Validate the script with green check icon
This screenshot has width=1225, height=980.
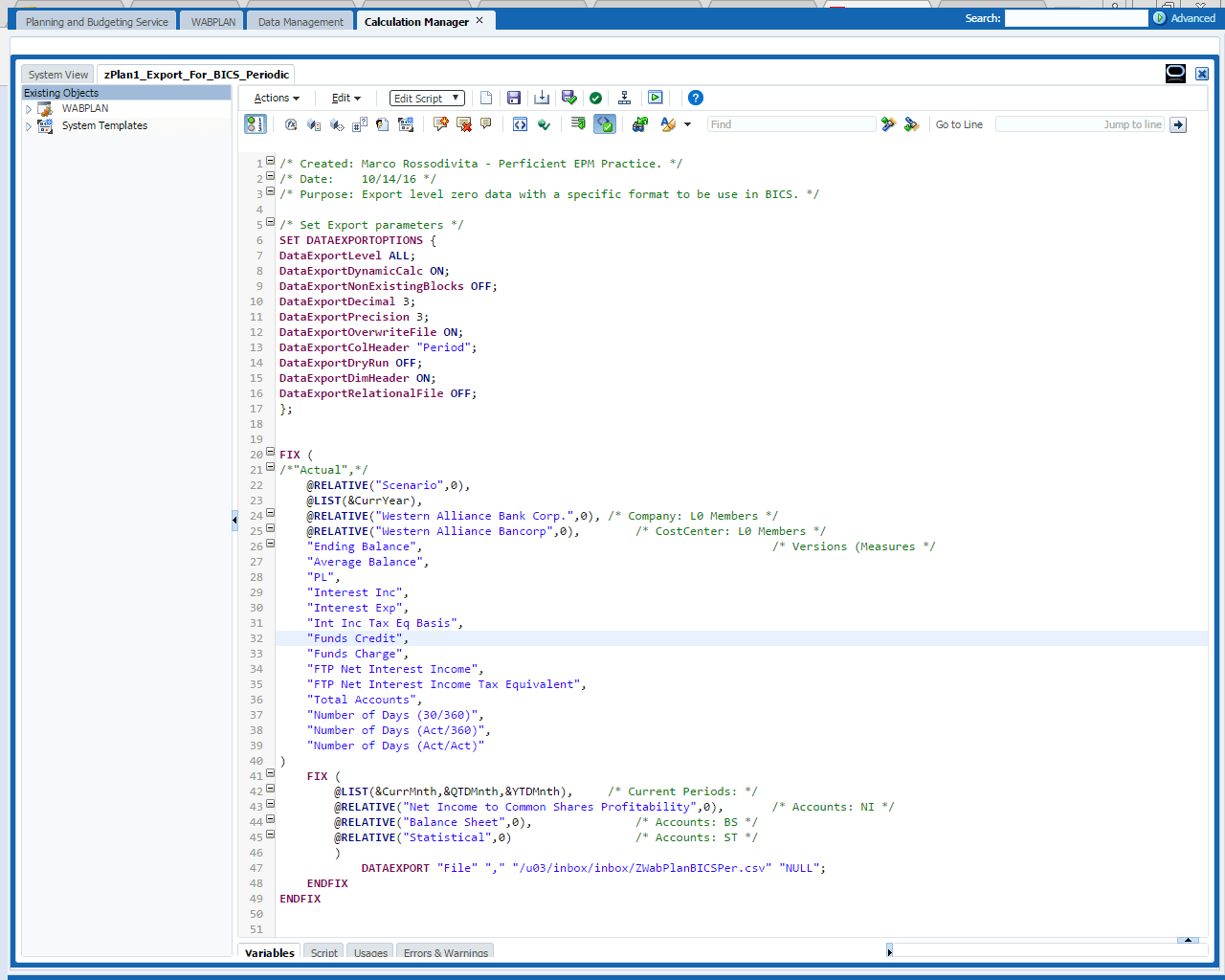[595, 98]
